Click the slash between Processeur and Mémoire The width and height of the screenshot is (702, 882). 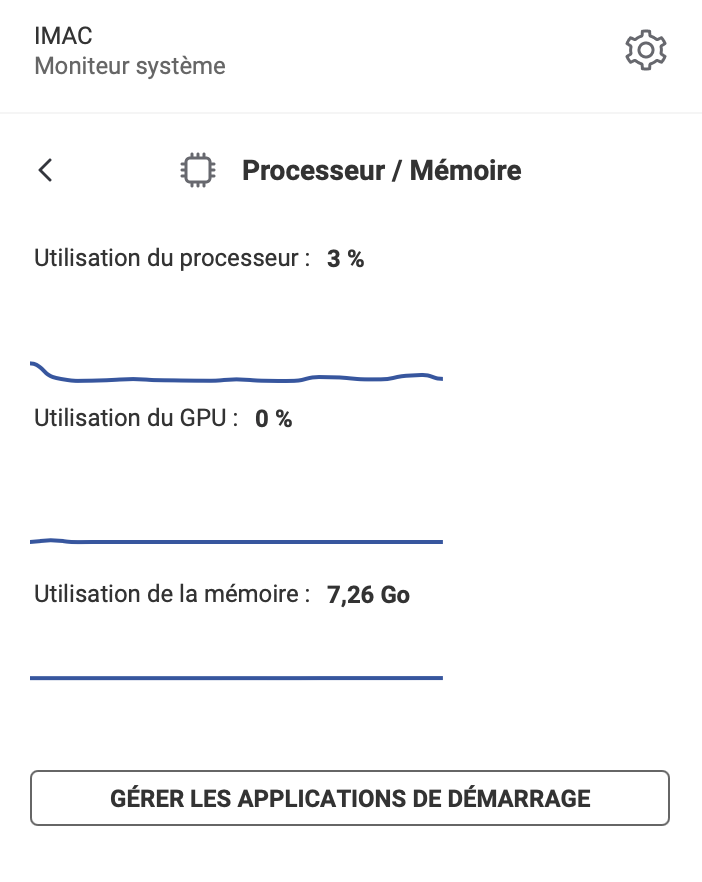(x=397, y=170)
